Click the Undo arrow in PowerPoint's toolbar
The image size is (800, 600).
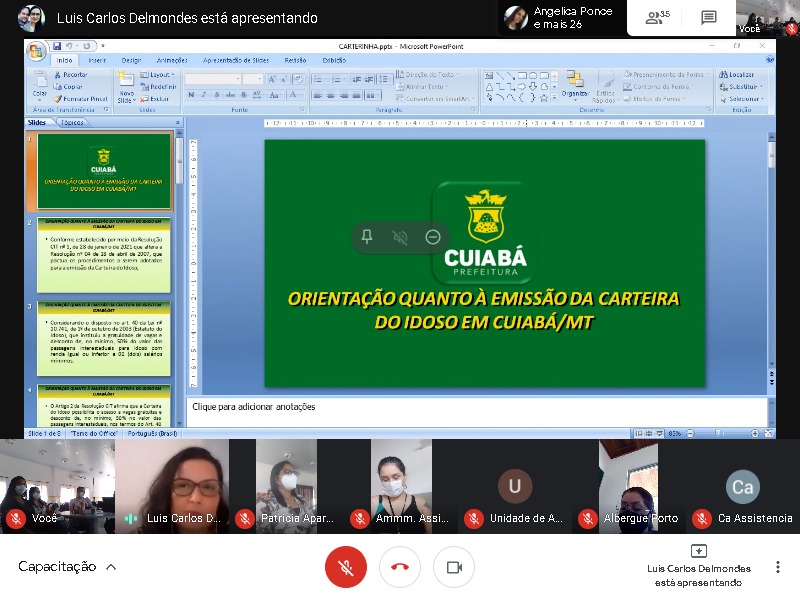69,46
